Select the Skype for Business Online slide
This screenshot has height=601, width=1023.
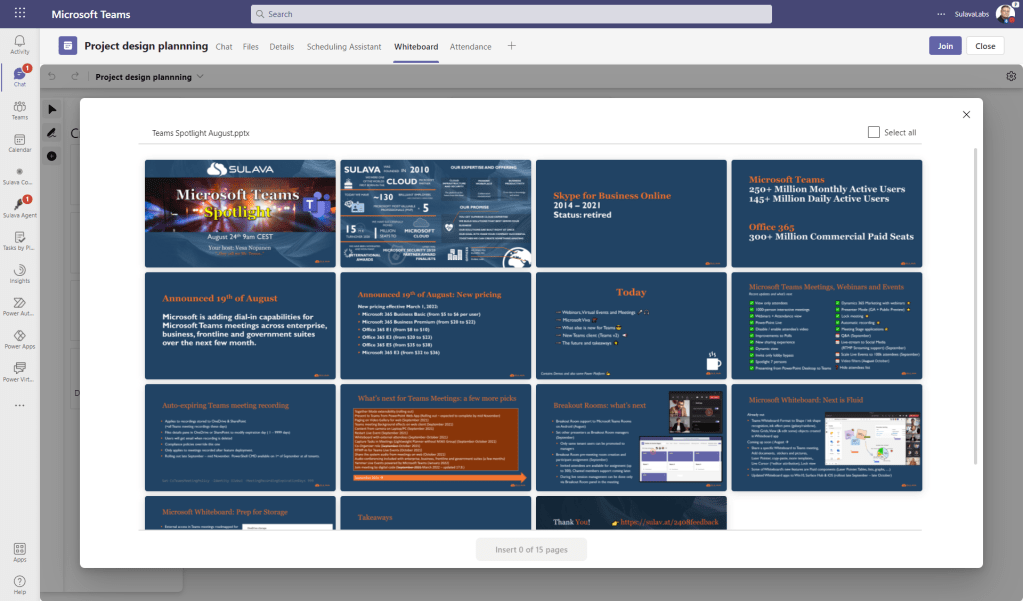631,213
